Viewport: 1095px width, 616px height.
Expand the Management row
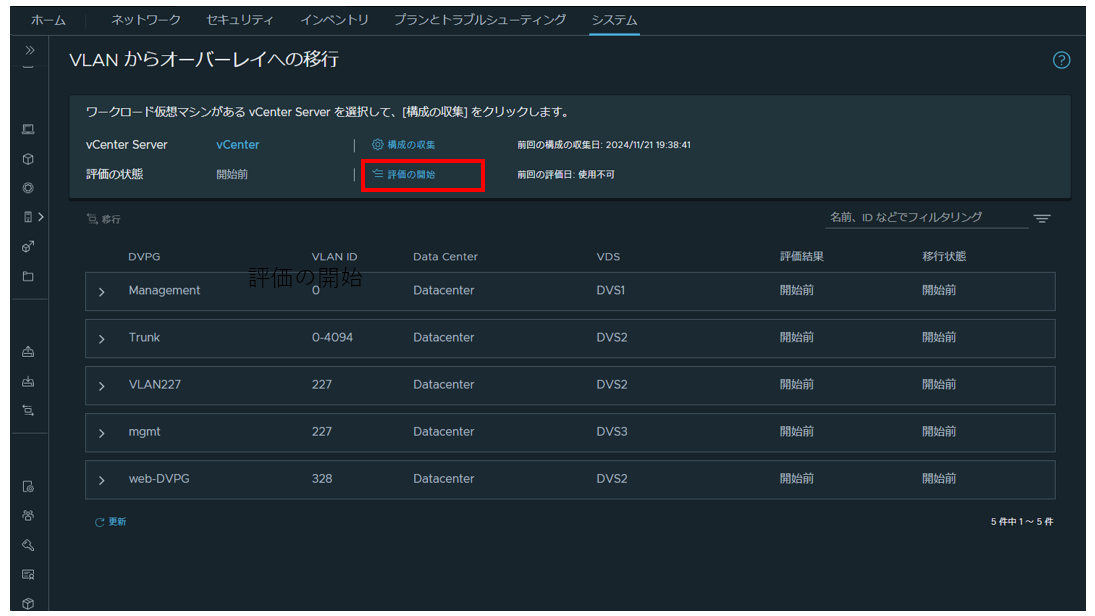click(x=102, y=292)
